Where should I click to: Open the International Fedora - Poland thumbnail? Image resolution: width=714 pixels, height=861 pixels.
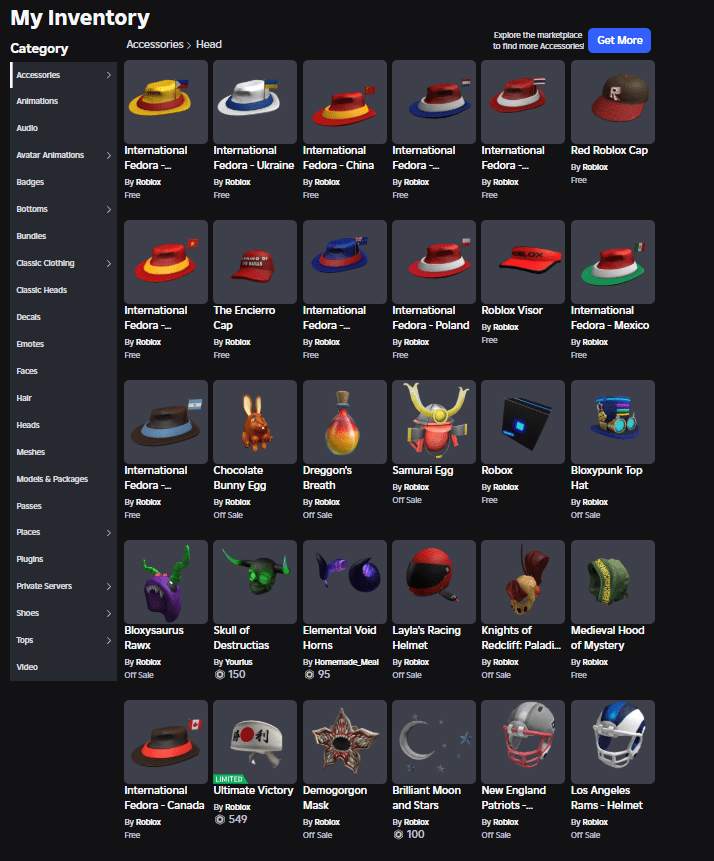[x=434, y=262]
